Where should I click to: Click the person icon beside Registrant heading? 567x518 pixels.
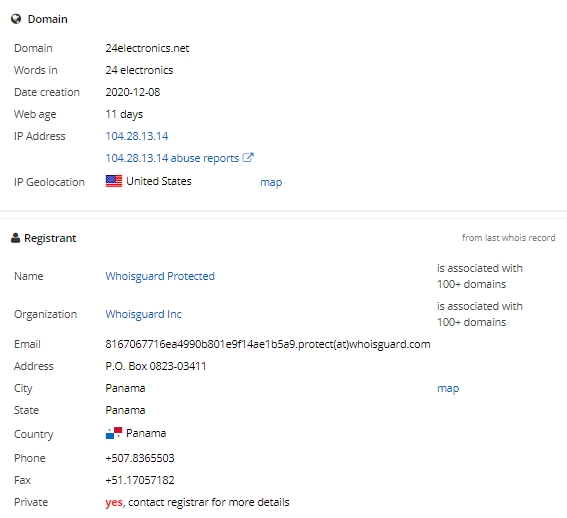click(15, 238)
